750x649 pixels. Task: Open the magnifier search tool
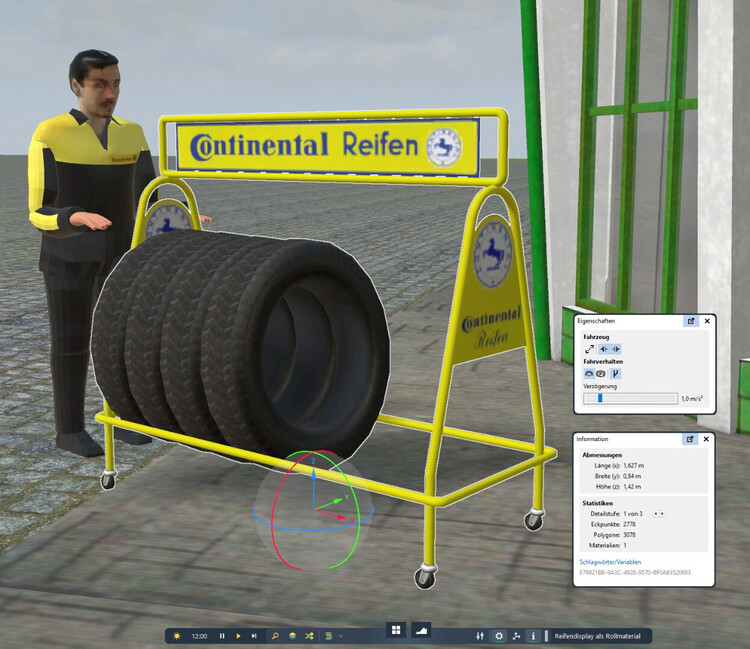tap(275, 636)
